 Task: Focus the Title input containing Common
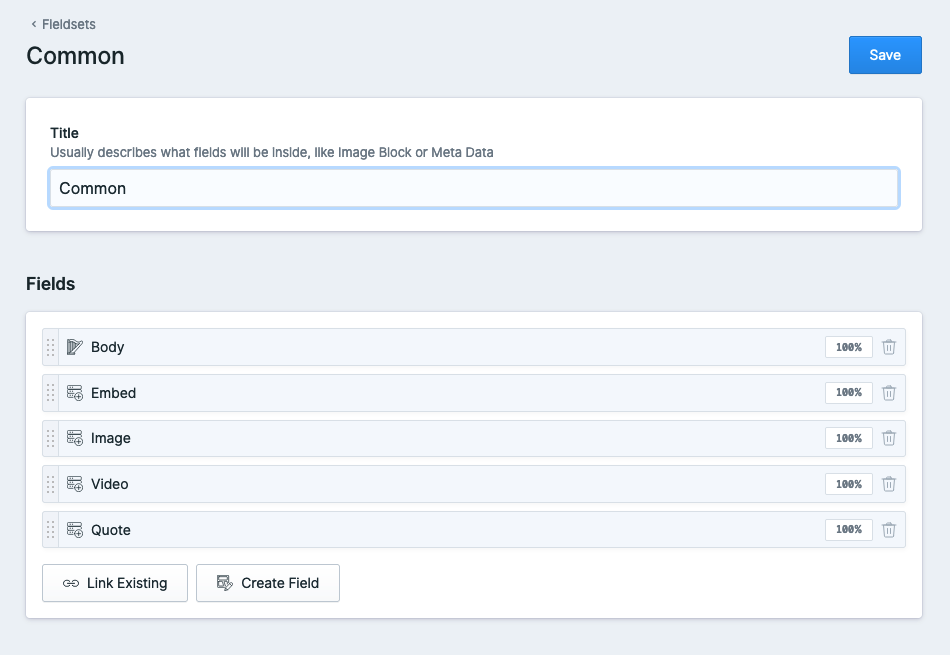[474, 188]
